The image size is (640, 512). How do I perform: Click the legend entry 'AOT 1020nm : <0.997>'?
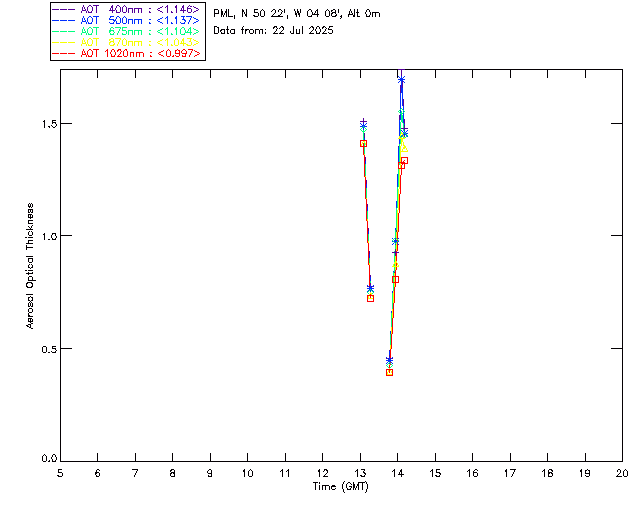127,53
